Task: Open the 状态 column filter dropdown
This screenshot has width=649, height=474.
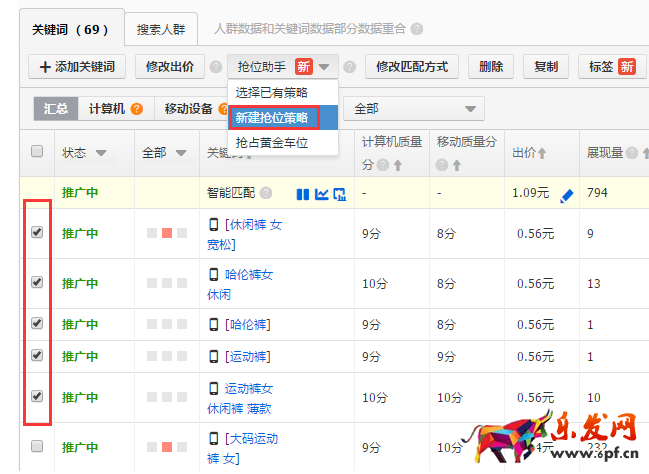Action: 101,153
